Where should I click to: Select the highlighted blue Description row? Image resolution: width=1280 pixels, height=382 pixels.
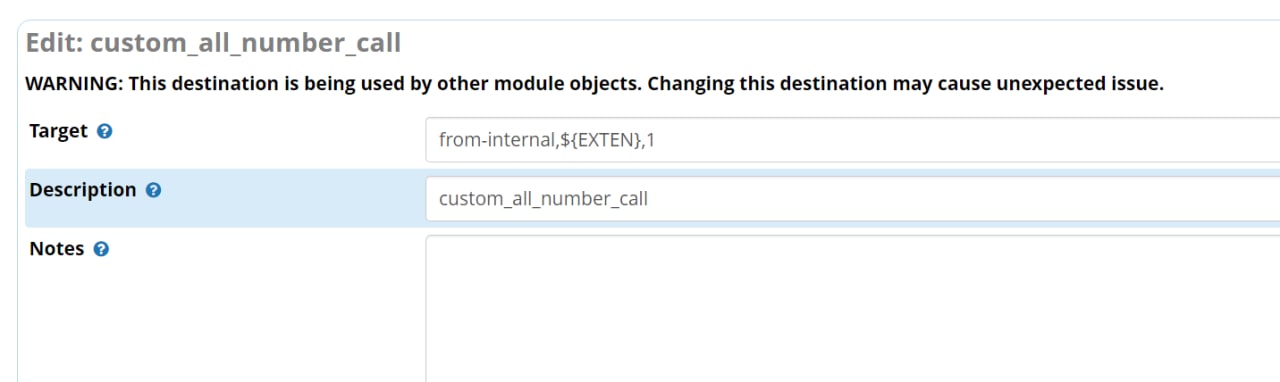coord(652,198)
